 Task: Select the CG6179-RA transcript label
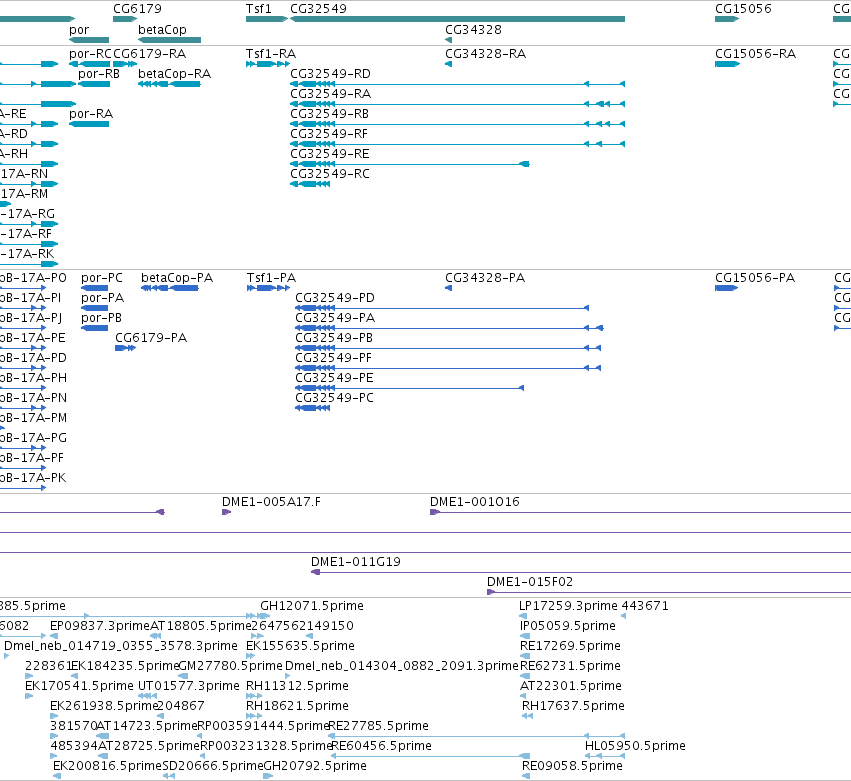[x=149, y=54]
